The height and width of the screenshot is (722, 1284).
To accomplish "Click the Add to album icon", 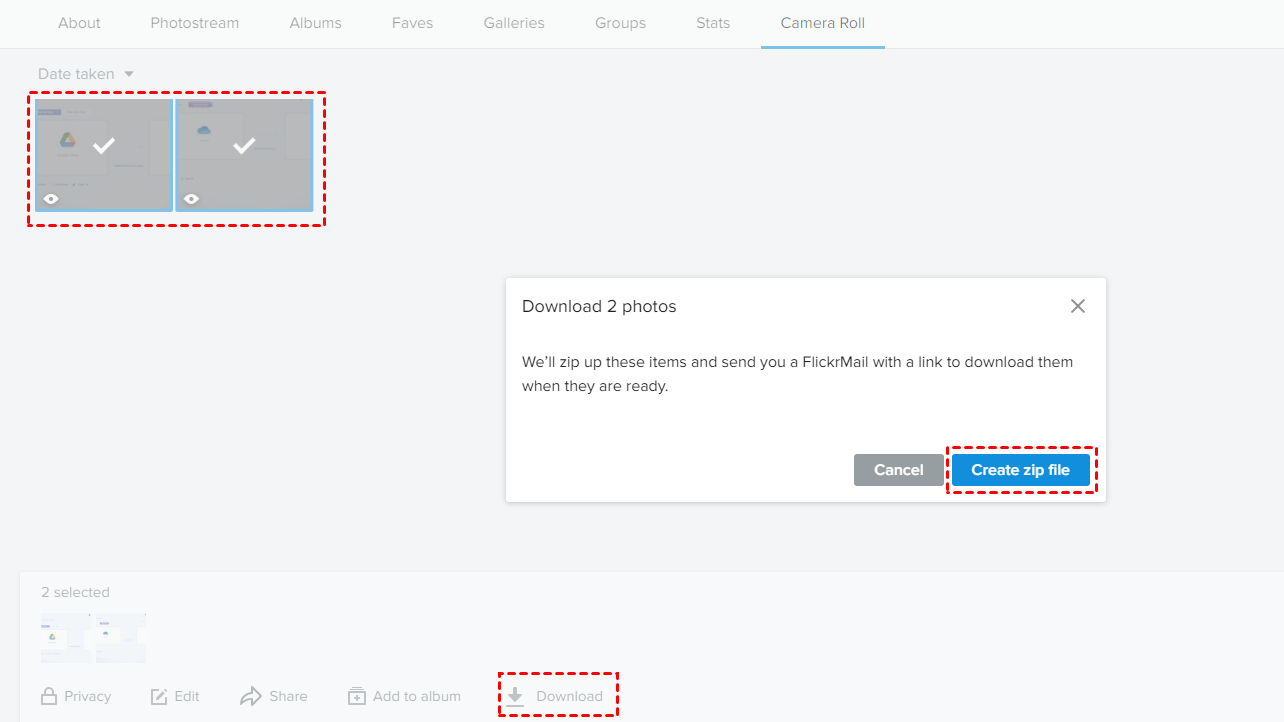I will point(357,696).
